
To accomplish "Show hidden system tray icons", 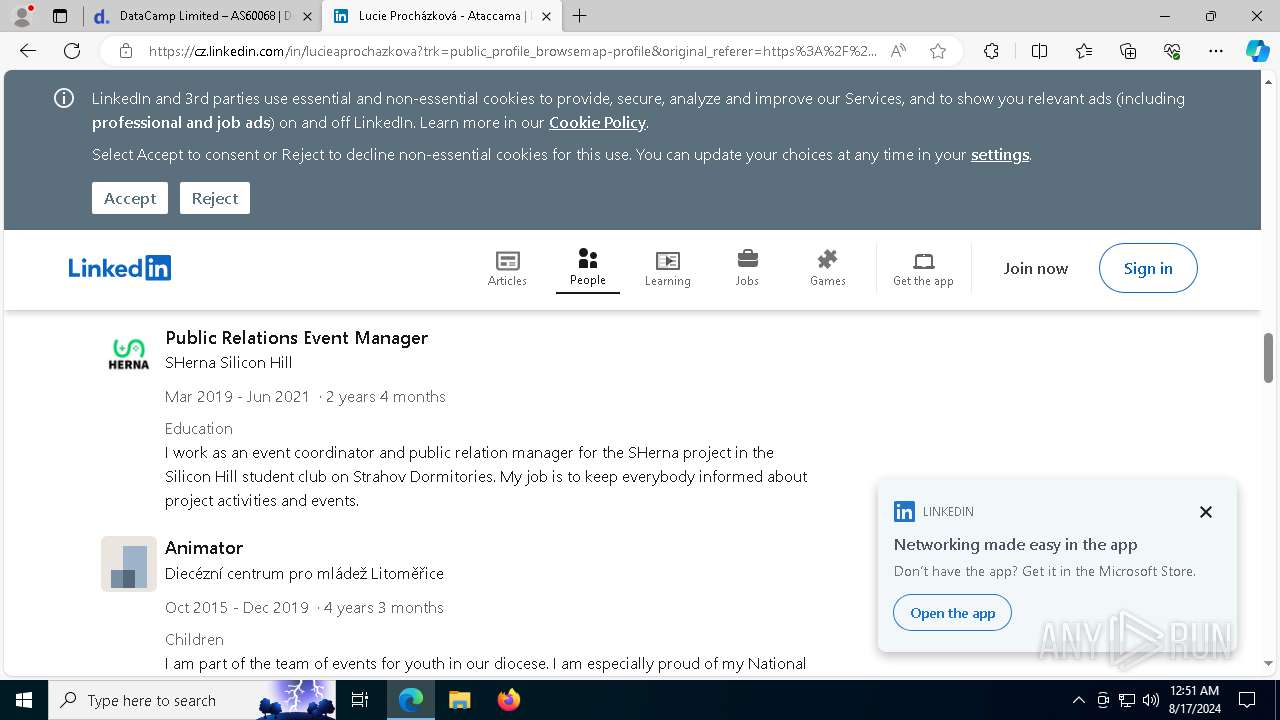I will click(x=1078, y=700).
